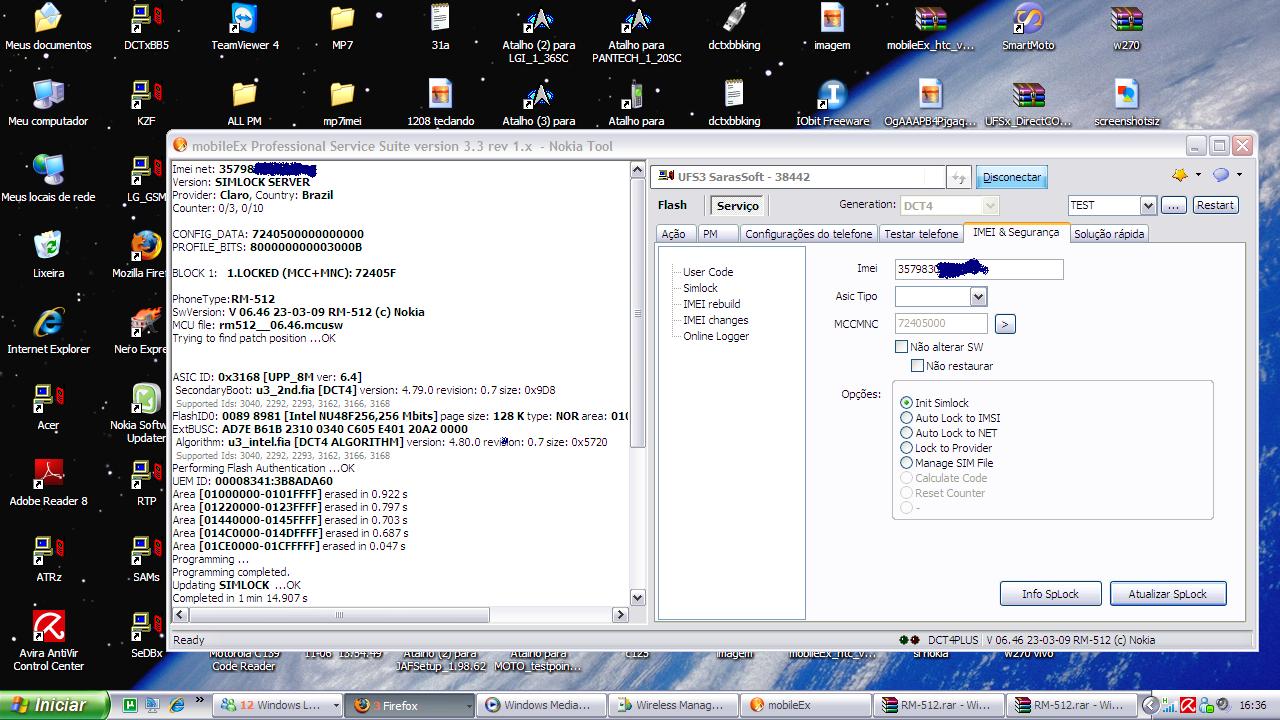The height and width of the screenshot is (720, 1280).
Task: Open Meus documentos desktop icon
Action: click(x=48, y=27)
